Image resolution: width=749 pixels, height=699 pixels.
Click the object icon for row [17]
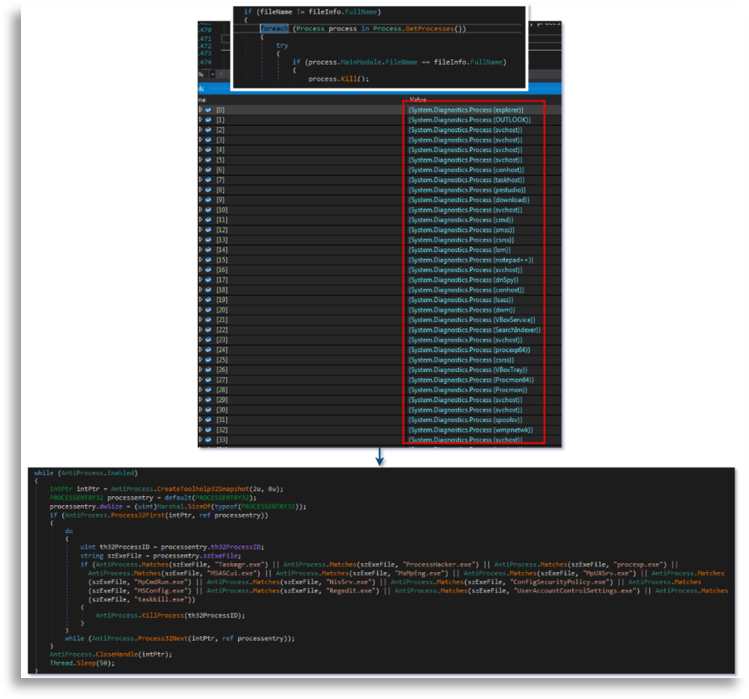point(208,279)
